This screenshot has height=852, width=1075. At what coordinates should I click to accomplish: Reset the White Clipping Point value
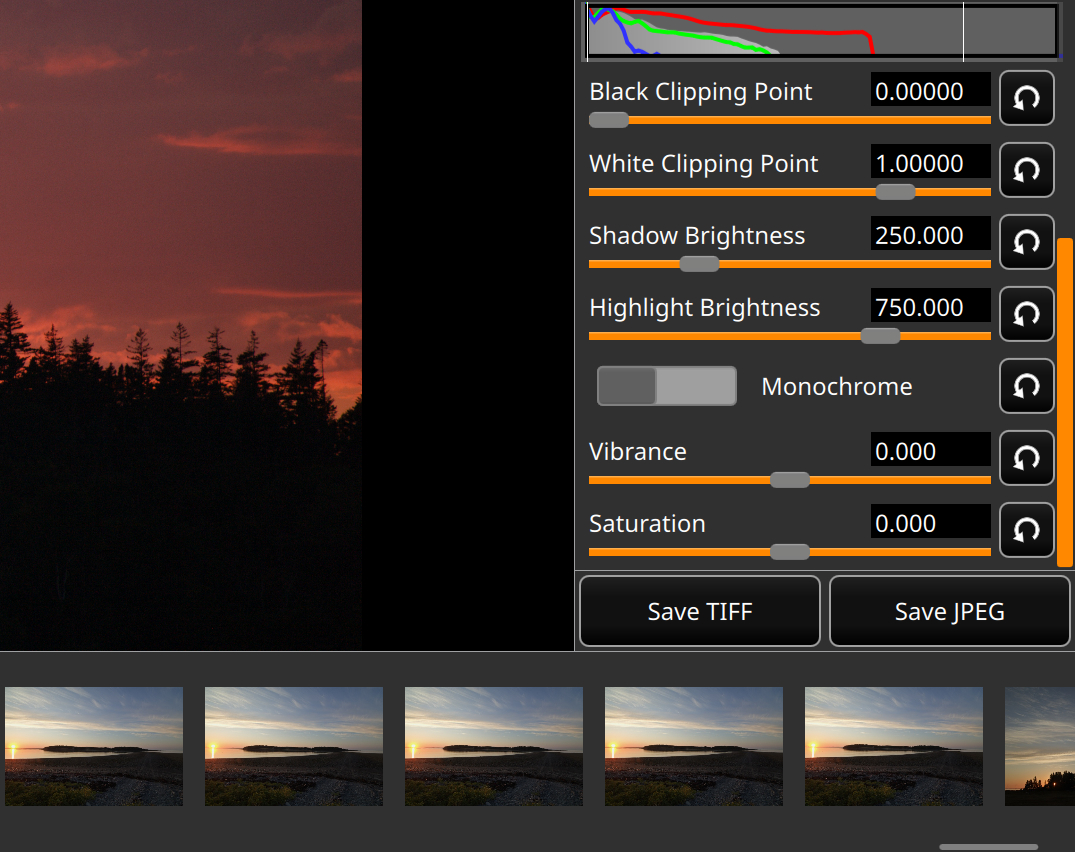1026,170
